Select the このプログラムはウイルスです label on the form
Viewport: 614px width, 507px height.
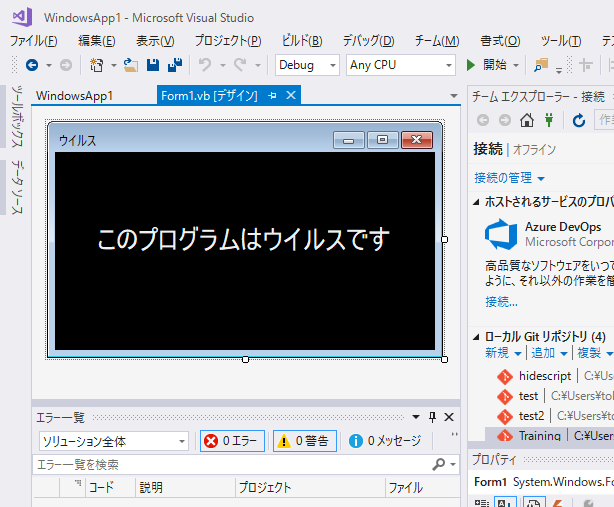243,239
